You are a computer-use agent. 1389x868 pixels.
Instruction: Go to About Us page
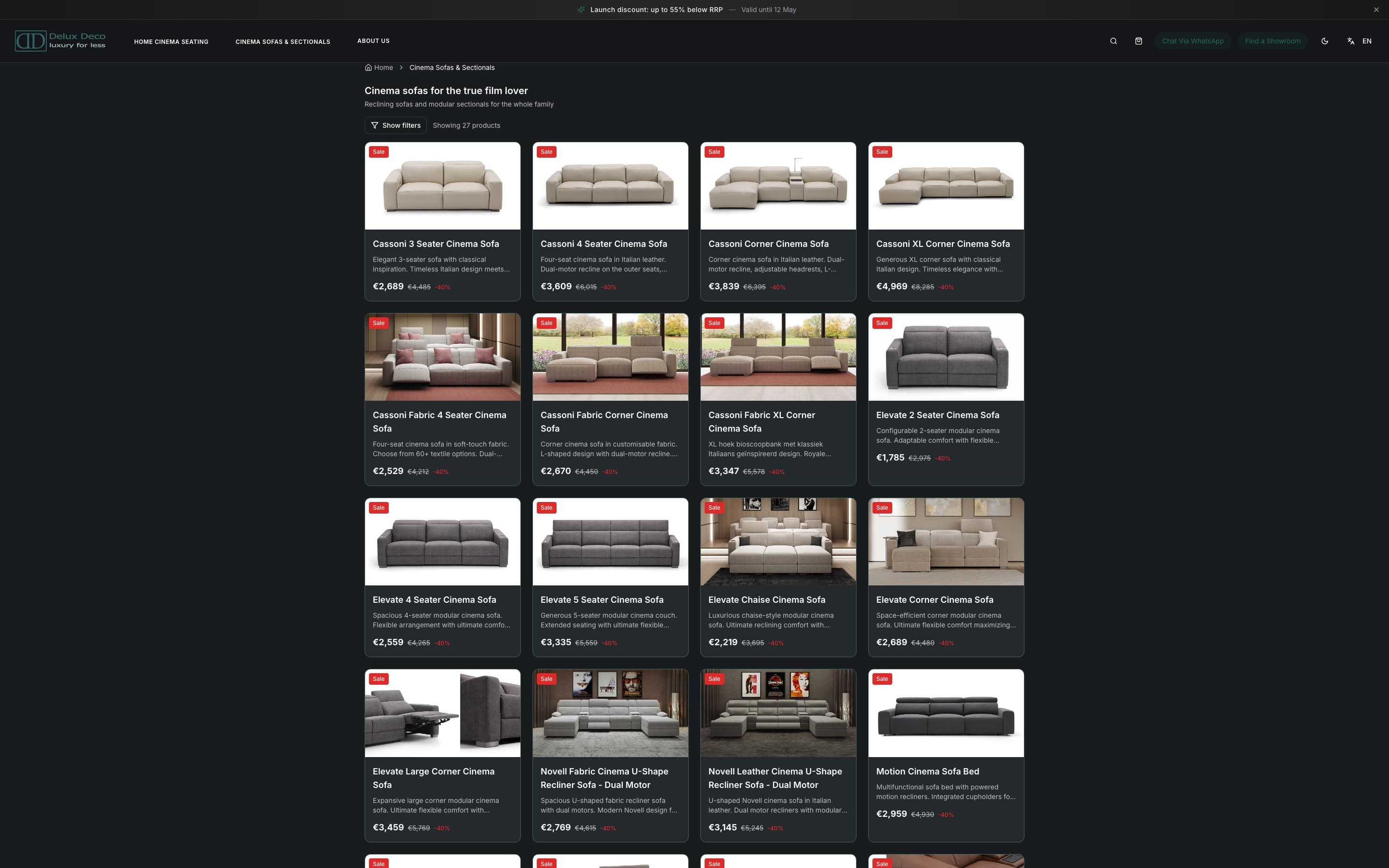point(373,41)
